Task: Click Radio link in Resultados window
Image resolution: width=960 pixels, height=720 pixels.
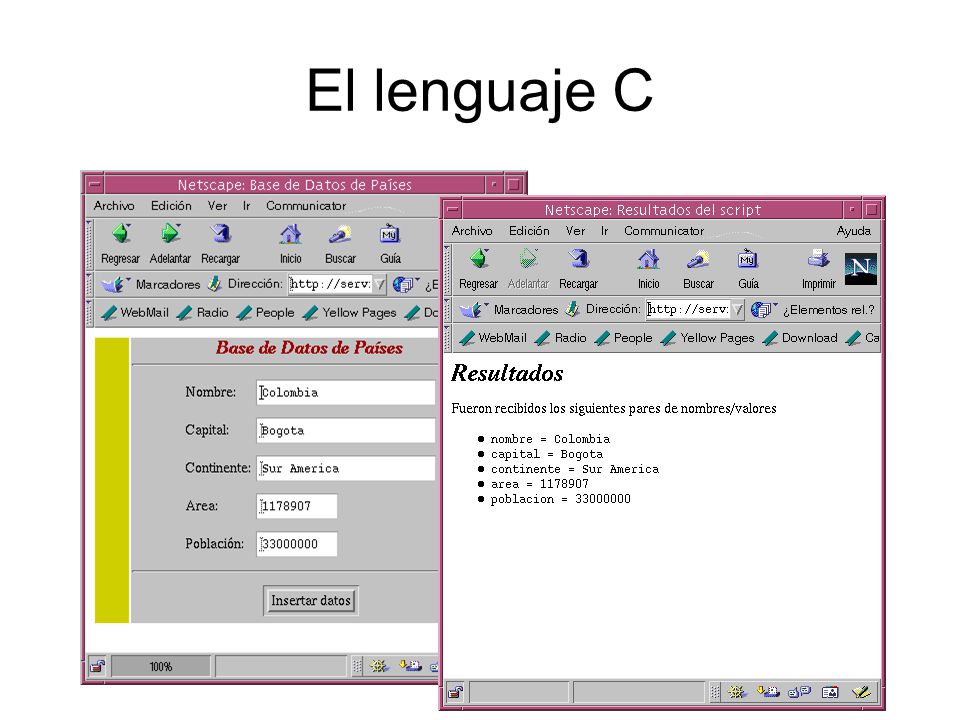Action: coord(561,338)
